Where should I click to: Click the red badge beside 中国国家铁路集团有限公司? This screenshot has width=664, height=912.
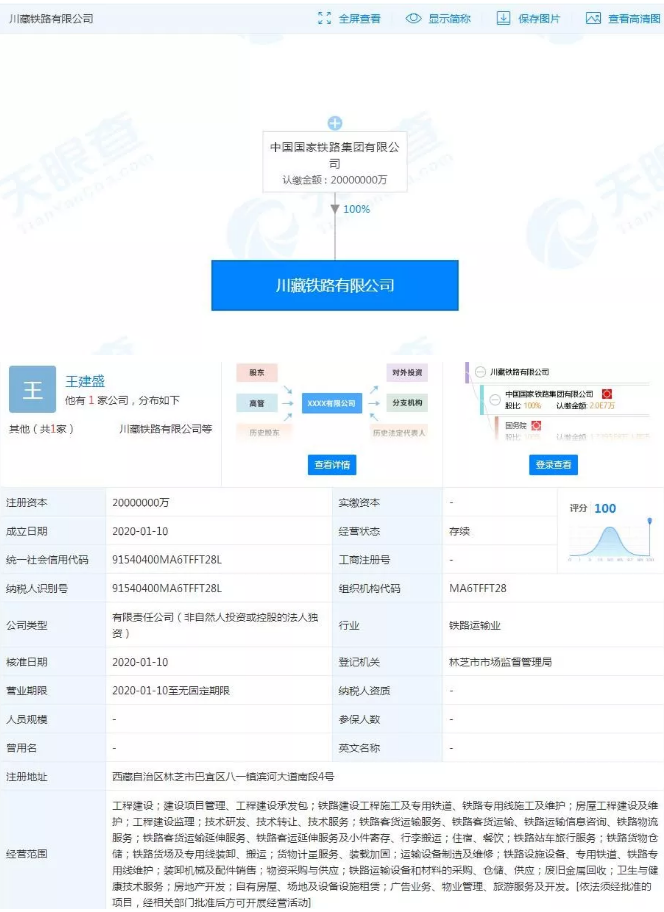click(x=605, y=395)
